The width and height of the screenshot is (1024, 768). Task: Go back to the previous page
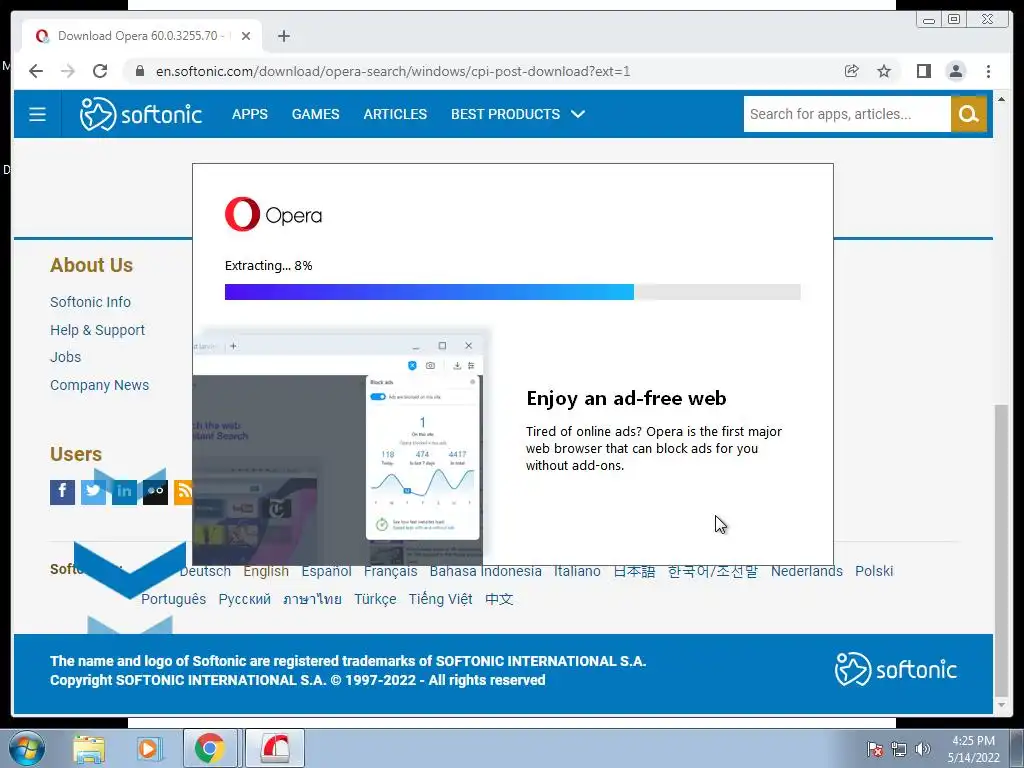[x=36, y=71]
